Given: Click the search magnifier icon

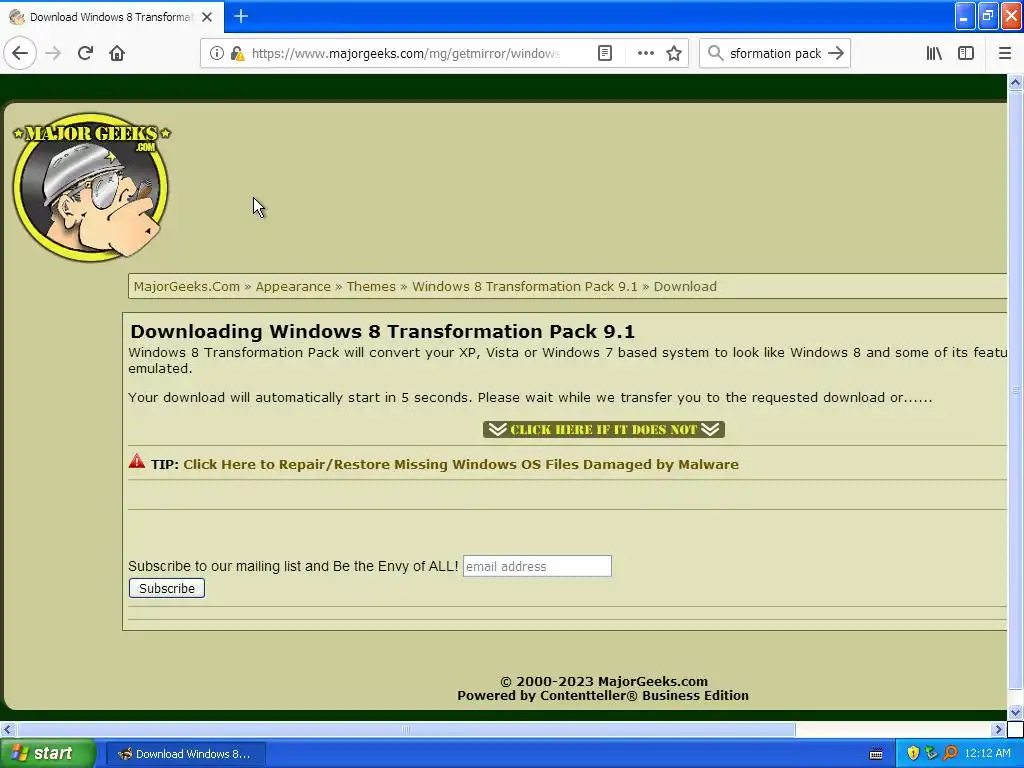Looking at the screenshot, I should 715,53.
